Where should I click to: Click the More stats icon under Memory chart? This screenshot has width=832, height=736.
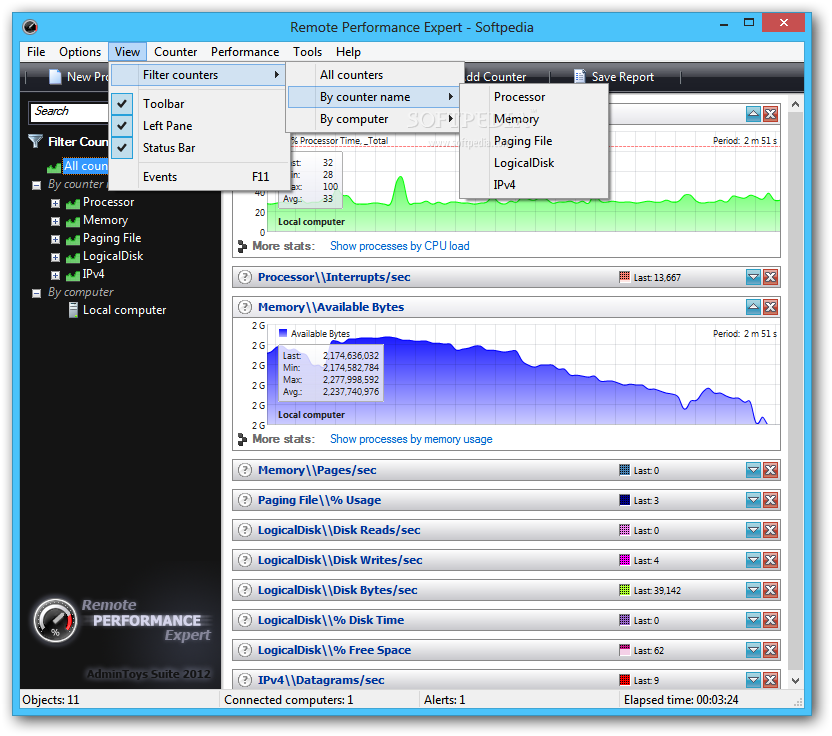point(242,439)
